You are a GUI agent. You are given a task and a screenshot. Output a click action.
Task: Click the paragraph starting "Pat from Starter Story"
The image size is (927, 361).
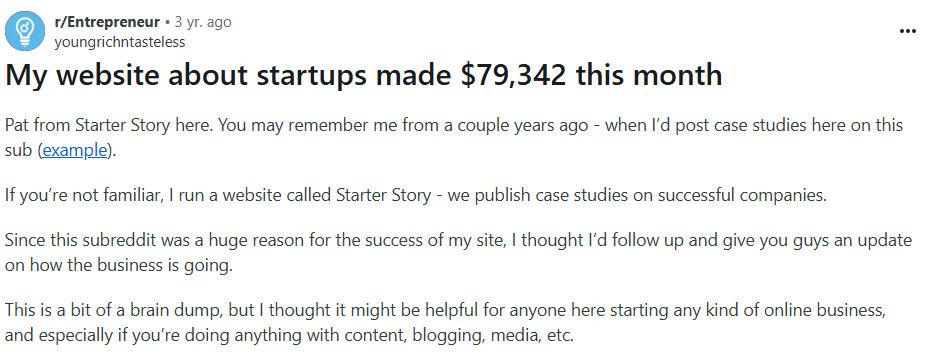(453, 138)
